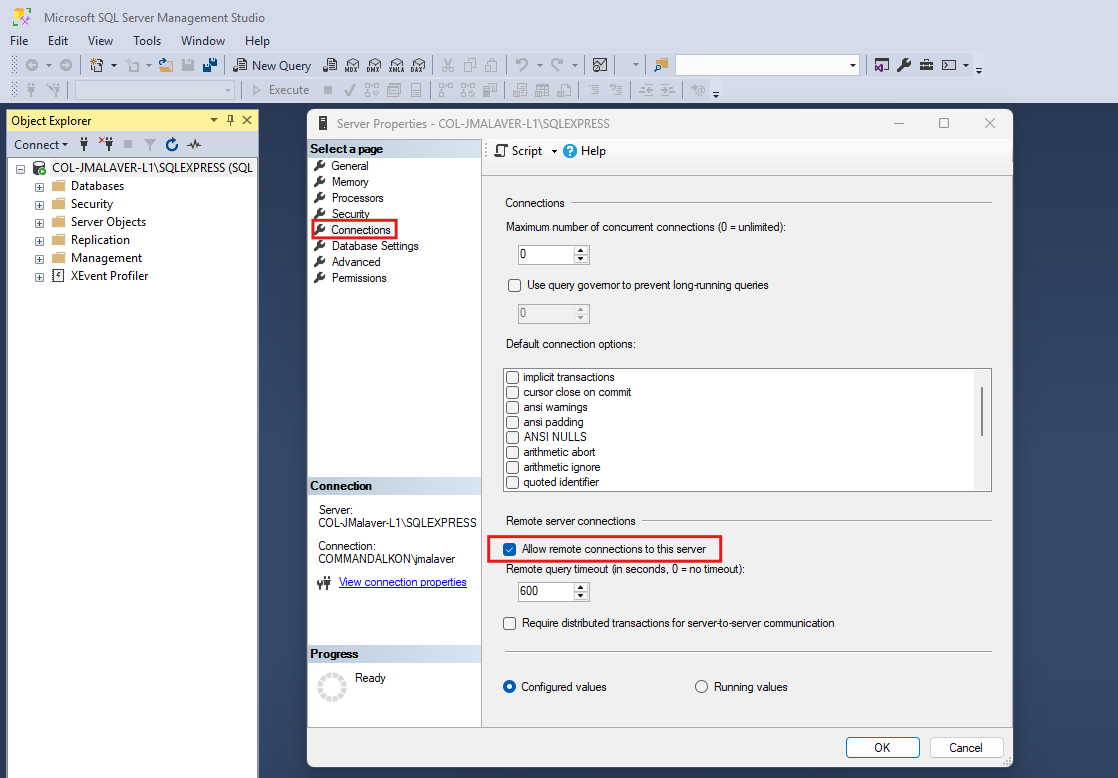Viewport: 1118px width, 778px height.
Task: Open the search combo box dropdown in toolbar
Action: click(x=853, y=66)
